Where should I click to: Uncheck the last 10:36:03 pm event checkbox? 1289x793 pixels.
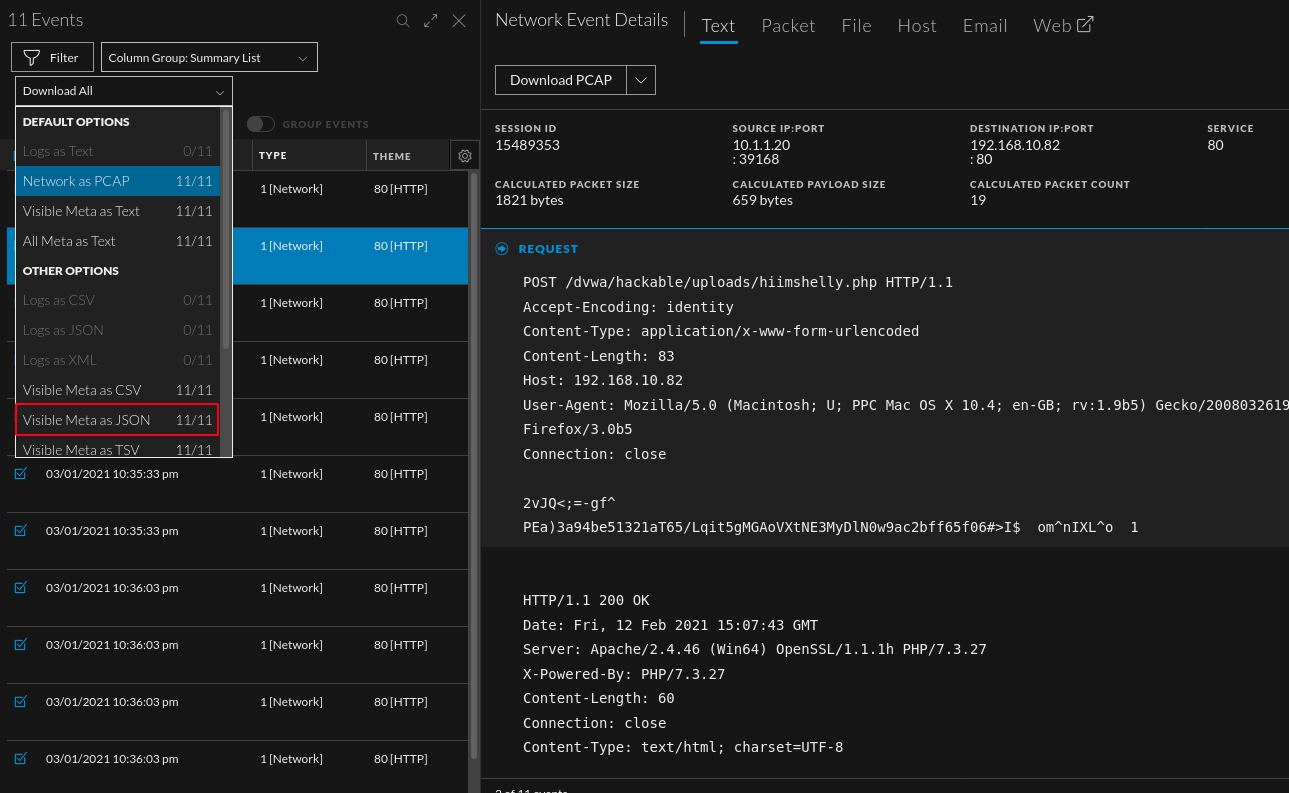click(x=21, y=759)
